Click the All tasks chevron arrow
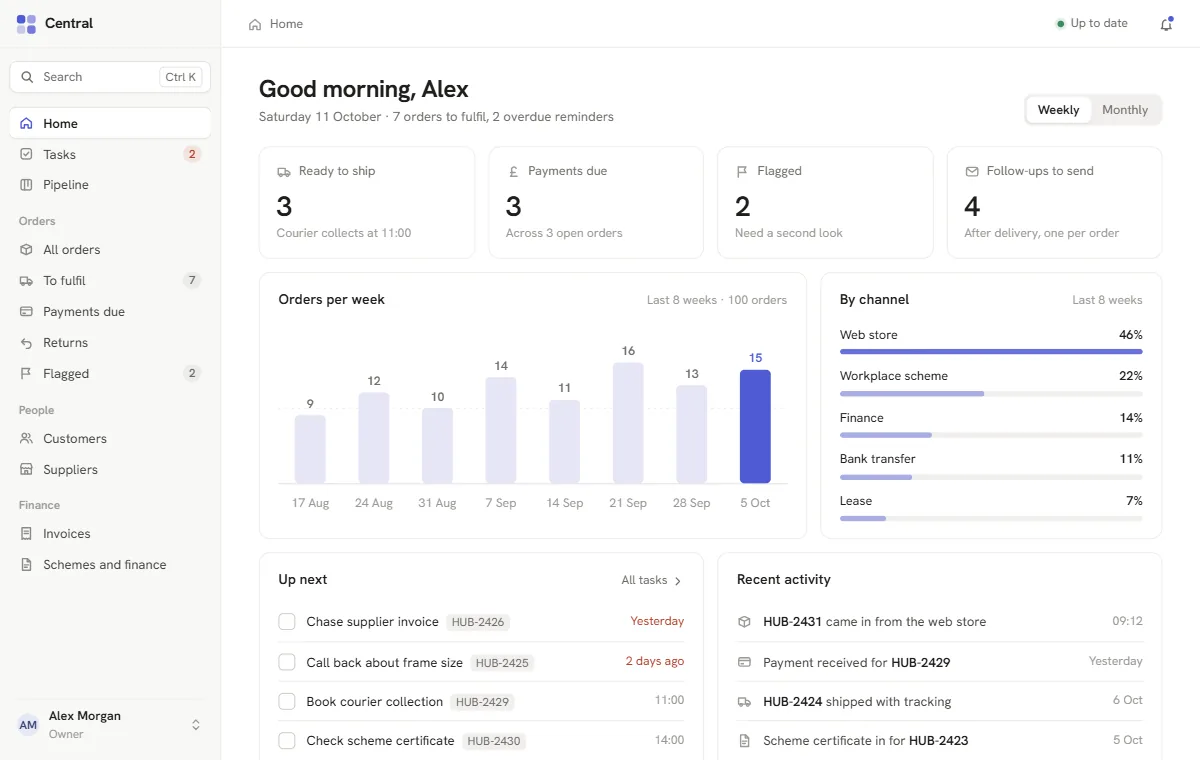 click(677, 581)
